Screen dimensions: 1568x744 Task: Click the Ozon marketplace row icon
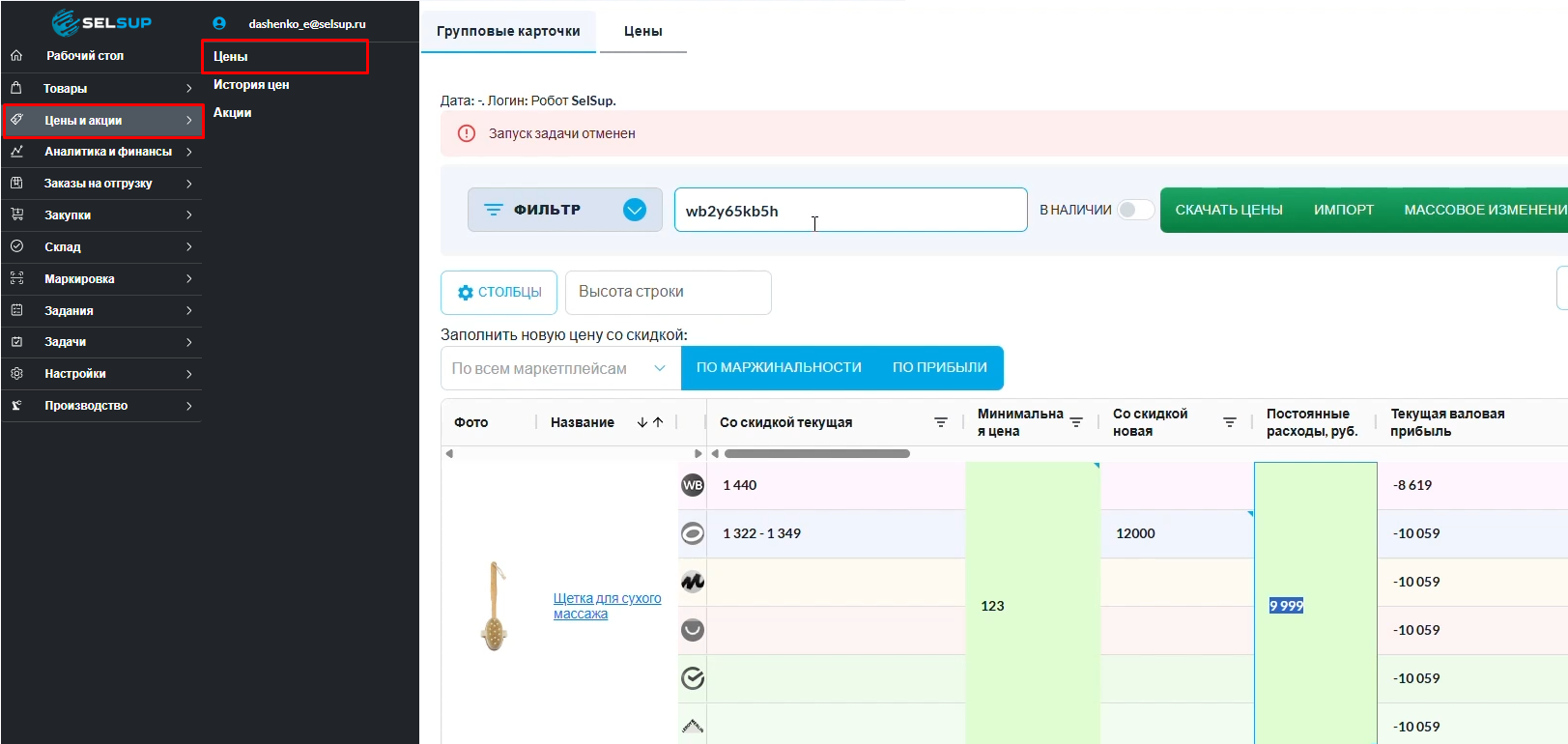(x=693, y=533)
